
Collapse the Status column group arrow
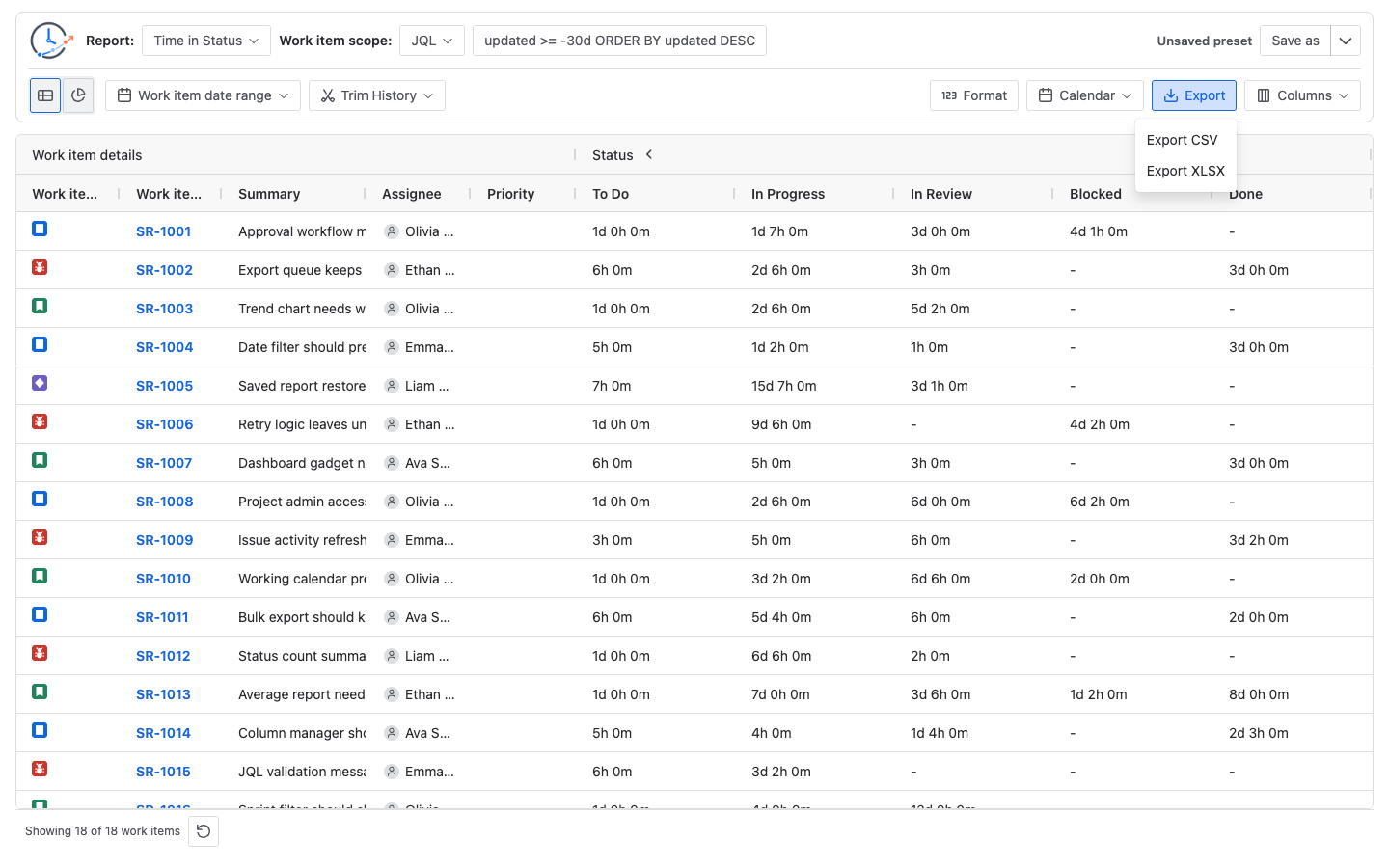[x=649, y=154]
